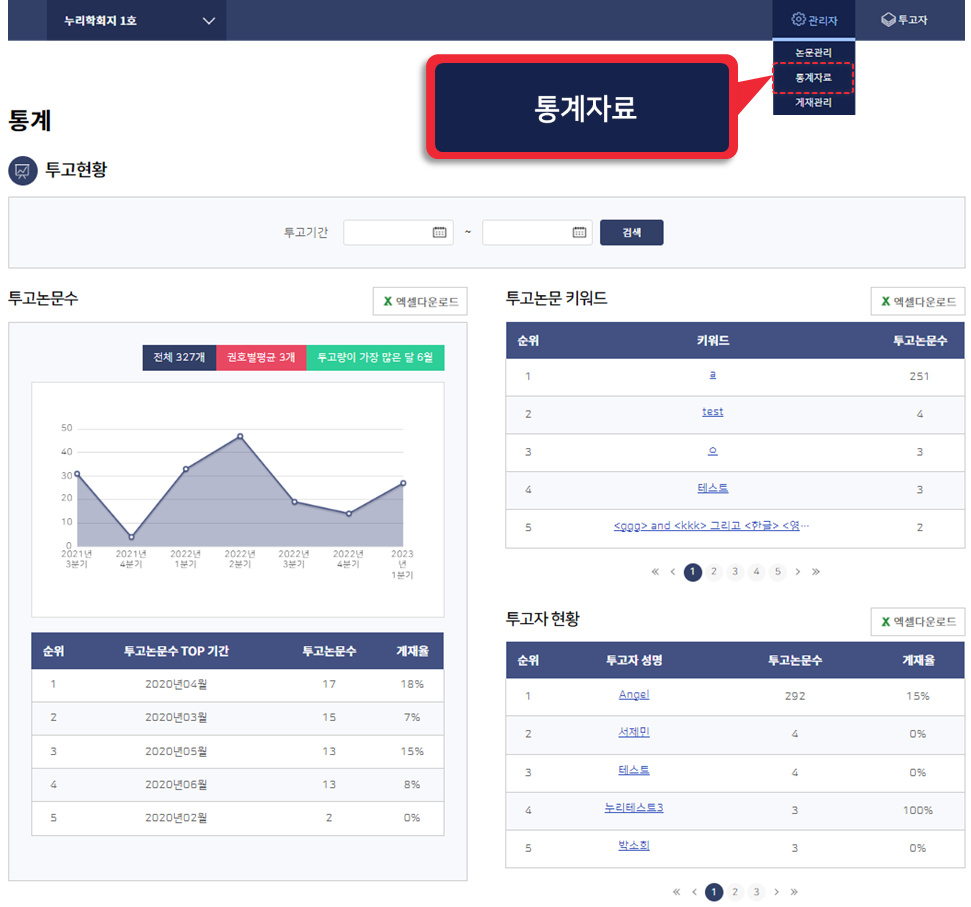This screenshot has width=971, height=907.
Task: Open the end date calendar icon
Action: [579, 233]
